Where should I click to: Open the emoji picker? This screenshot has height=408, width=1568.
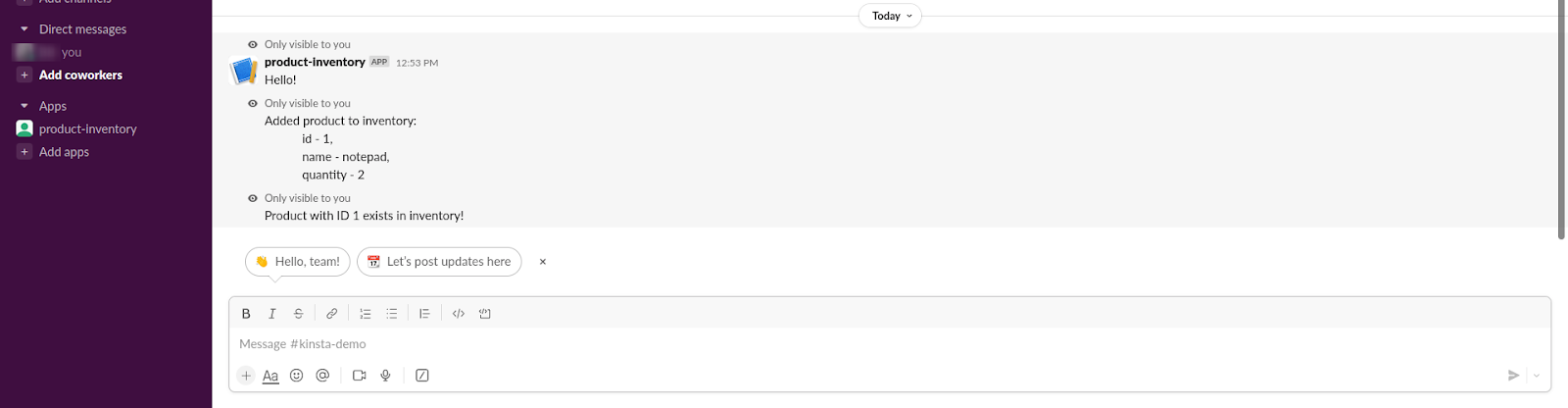coord(297,376)
